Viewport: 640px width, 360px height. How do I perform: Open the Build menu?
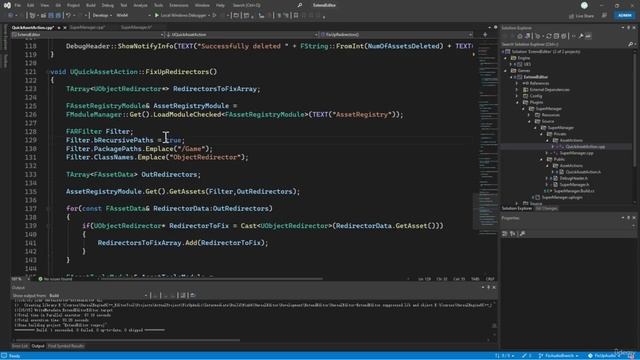click(x=91, y=5)
